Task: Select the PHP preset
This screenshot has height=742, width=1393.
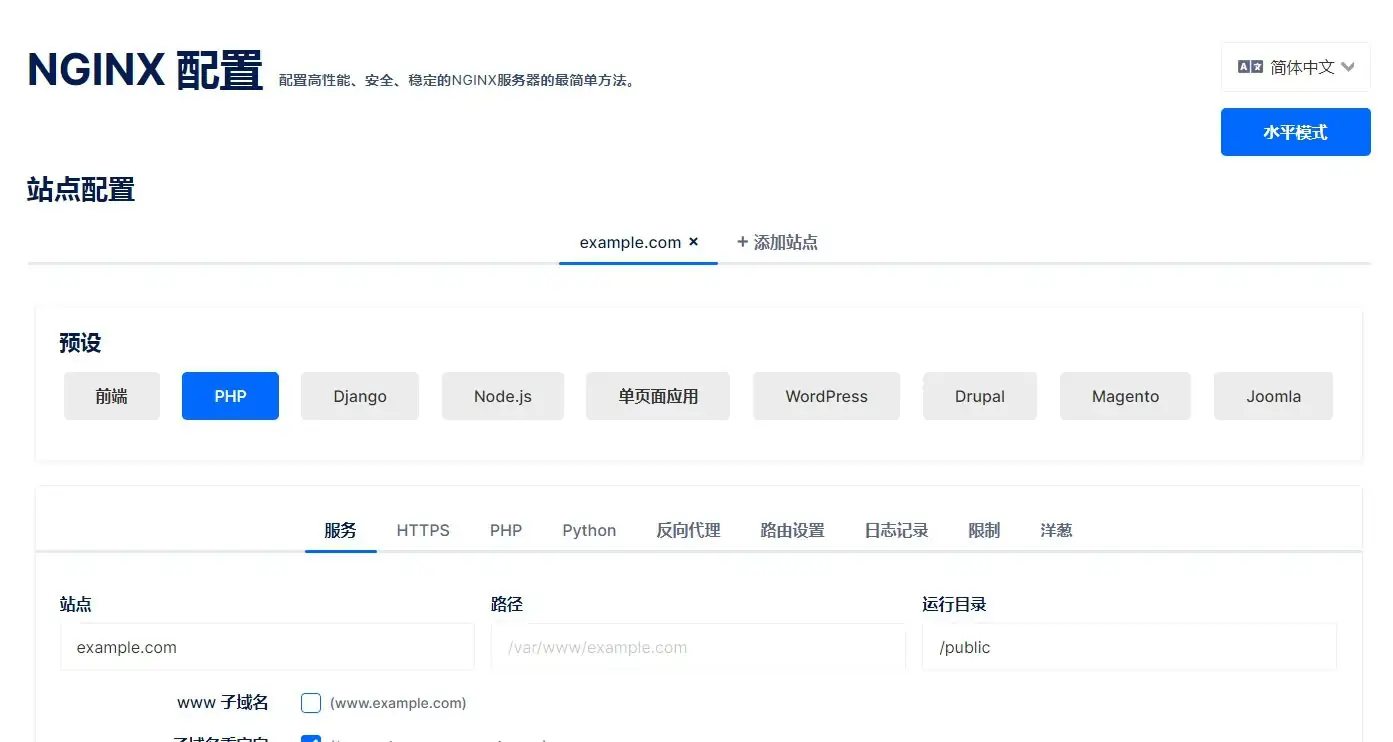Action: pyautogui.click(x=230, y=396)
